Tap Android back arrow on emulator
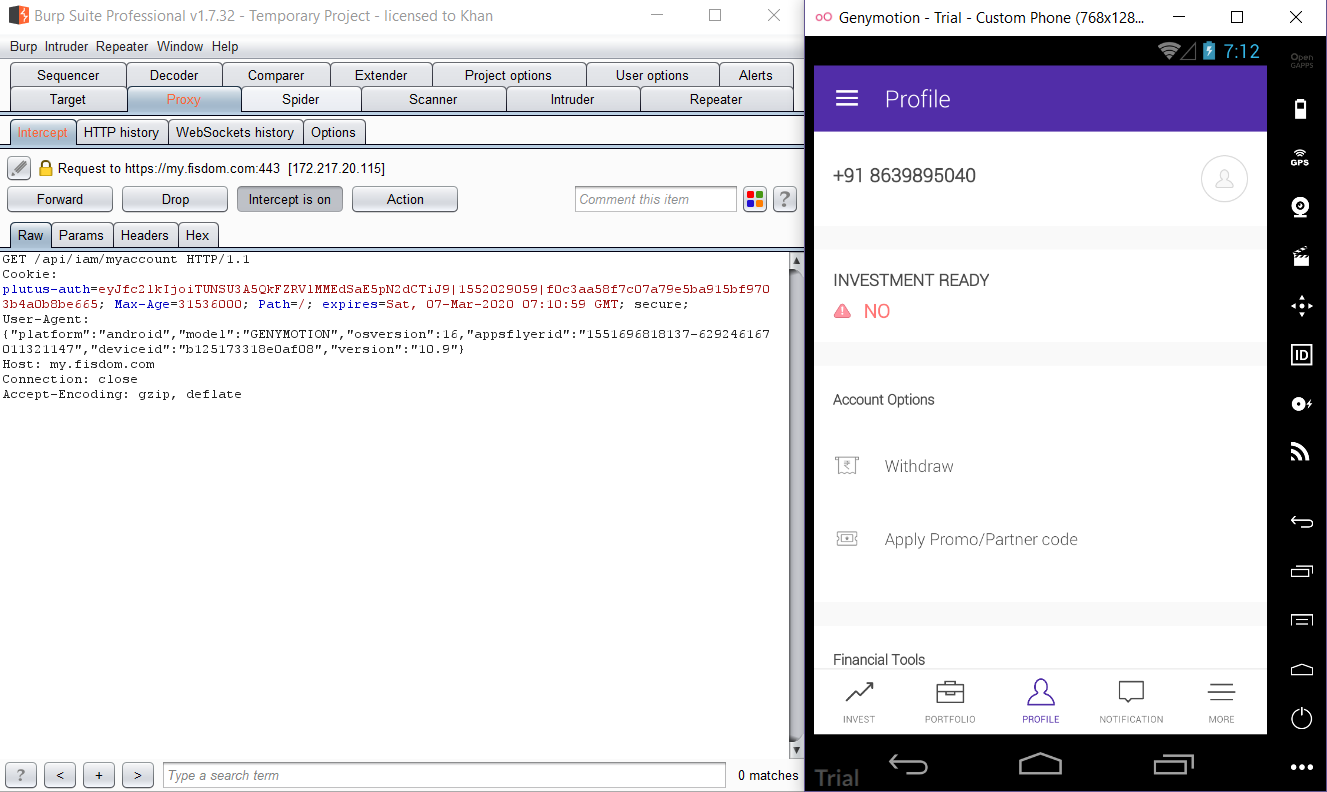 tap(908, 765)
